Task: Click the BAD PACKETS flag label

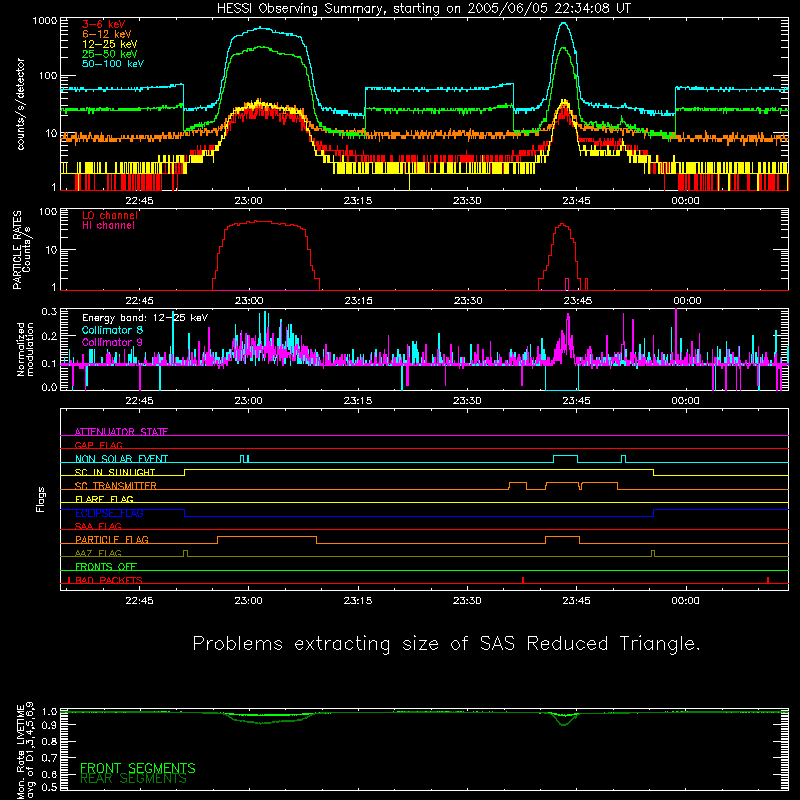Action: tap(109, 580)
